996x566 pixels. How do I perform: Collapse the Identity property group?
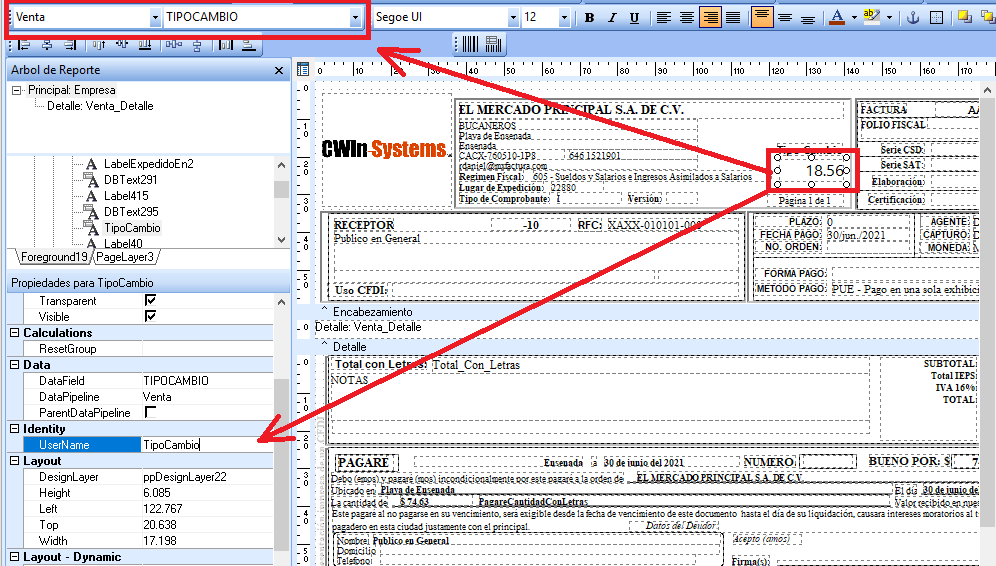(x=15, y=429)
